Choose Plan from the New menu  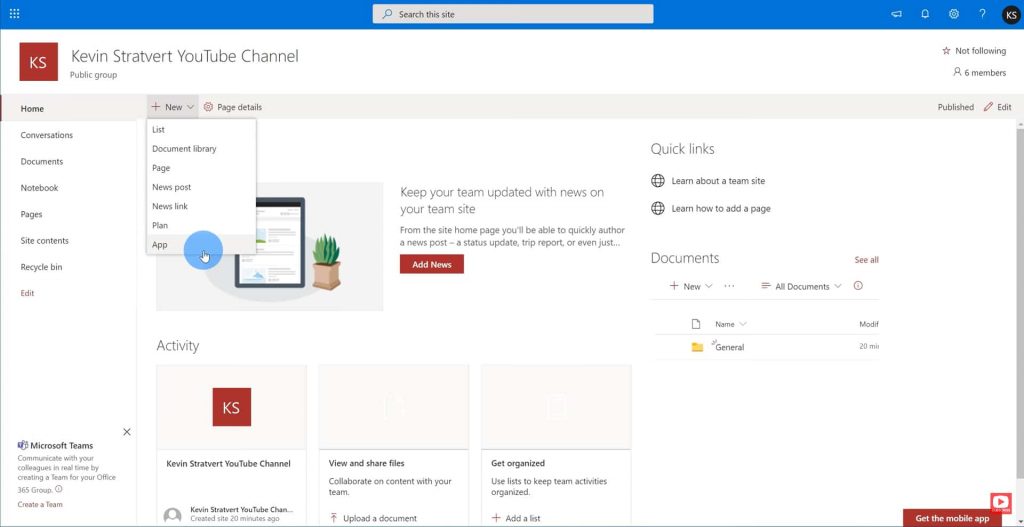(x=201, y=225)
